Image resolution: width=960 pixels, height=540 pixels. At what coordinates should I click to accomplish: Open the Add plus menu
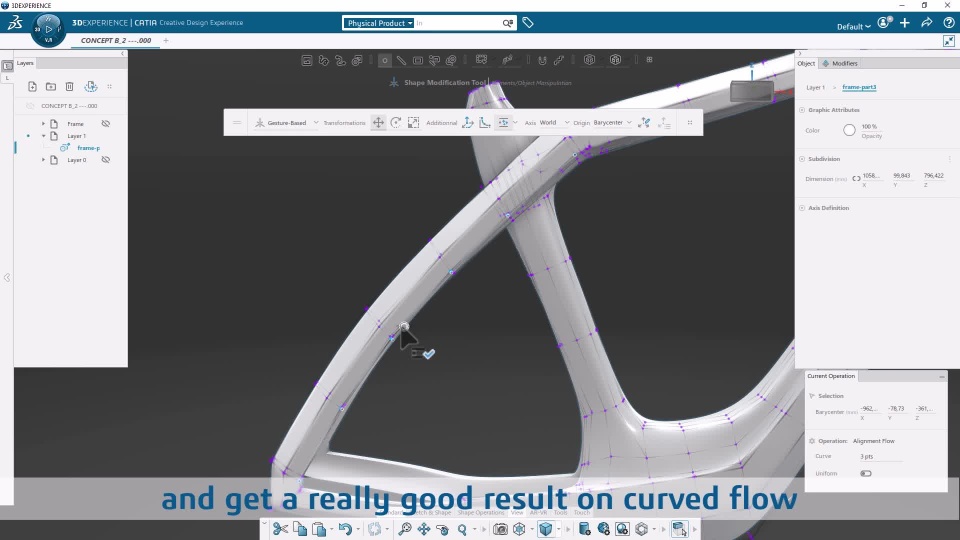pyautogui.click(x=905, y=23)
